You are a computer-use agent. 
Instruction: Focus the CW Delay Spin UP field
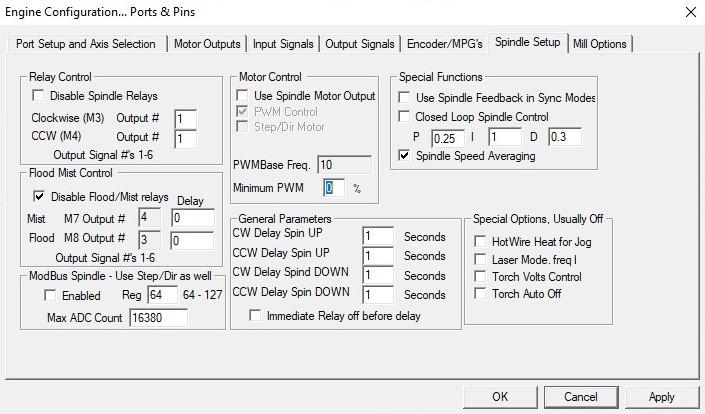click(x=378, y=237)
